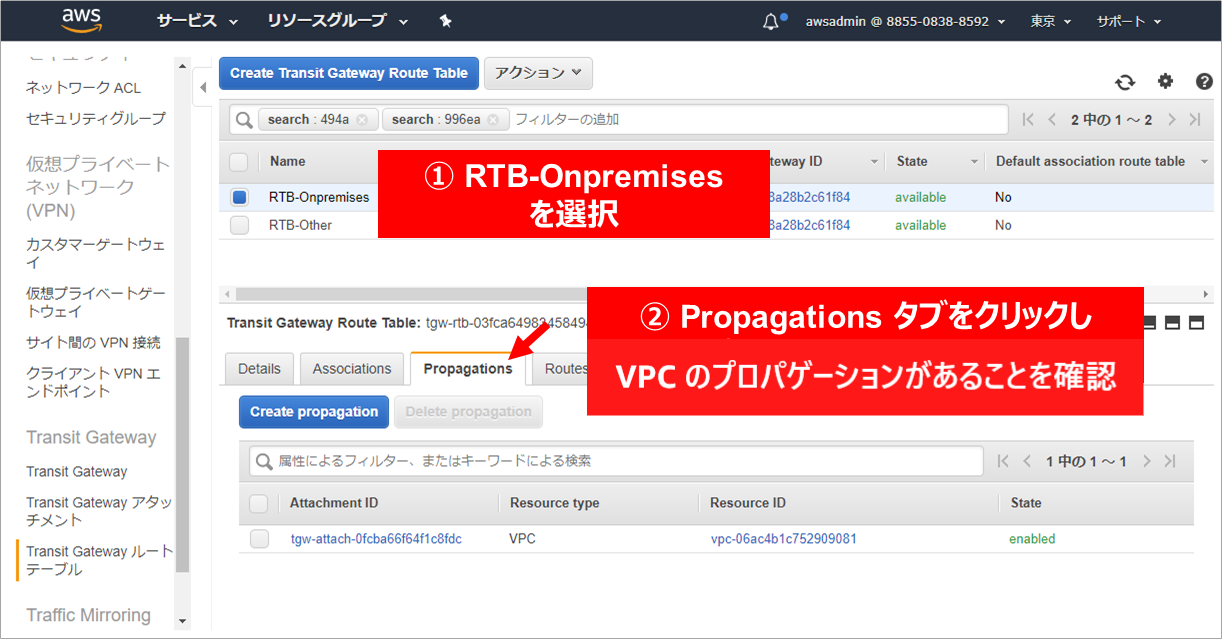Switch to the Associations tab
This screenshot has height=639, width=1222.
click(x=352, y=369)
